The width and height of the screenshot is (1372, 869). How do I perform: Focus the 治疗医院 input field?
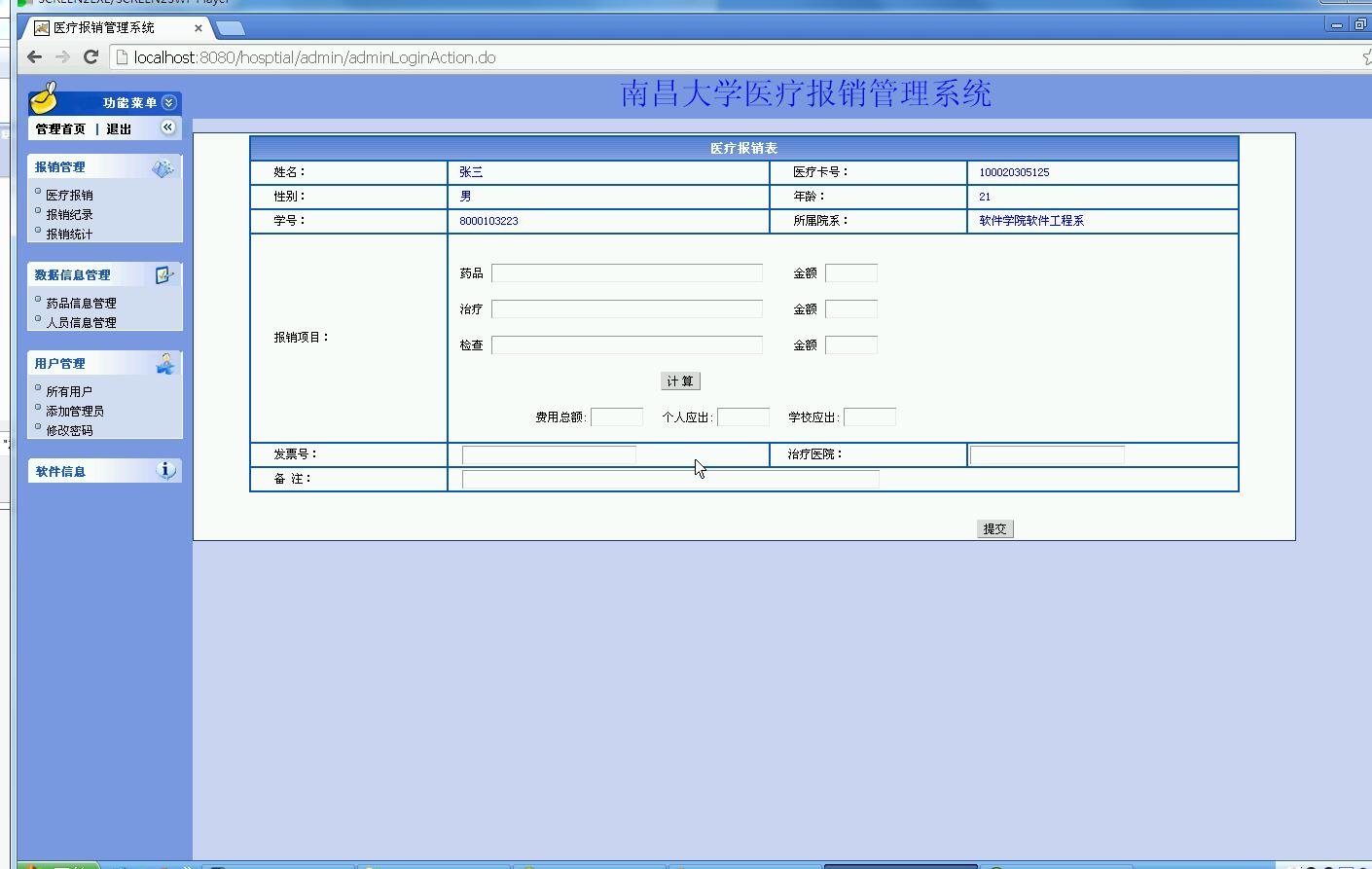1047,454
